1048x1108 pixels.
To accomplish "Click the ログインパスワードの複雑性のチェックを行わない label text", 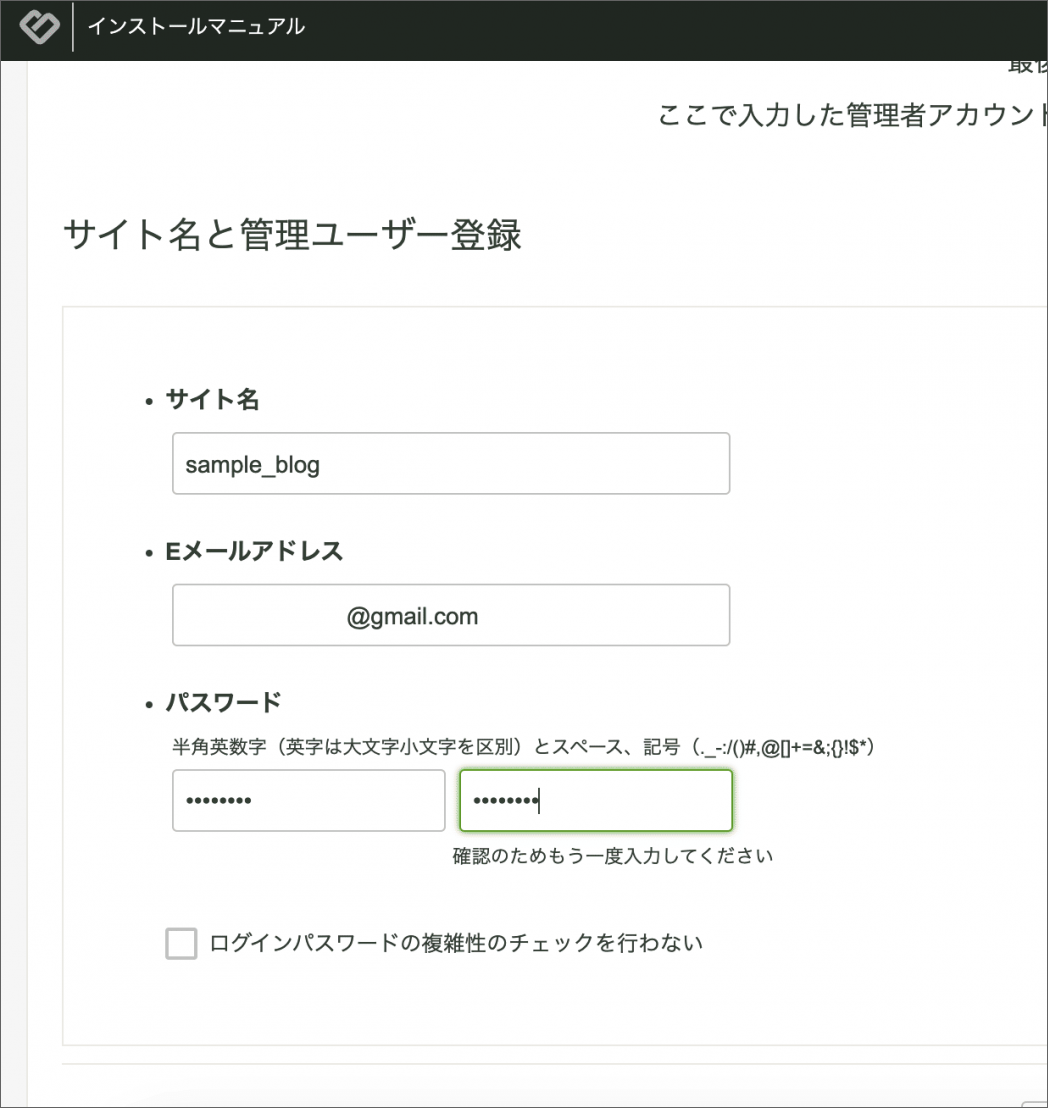I will [x=456, y=943].
